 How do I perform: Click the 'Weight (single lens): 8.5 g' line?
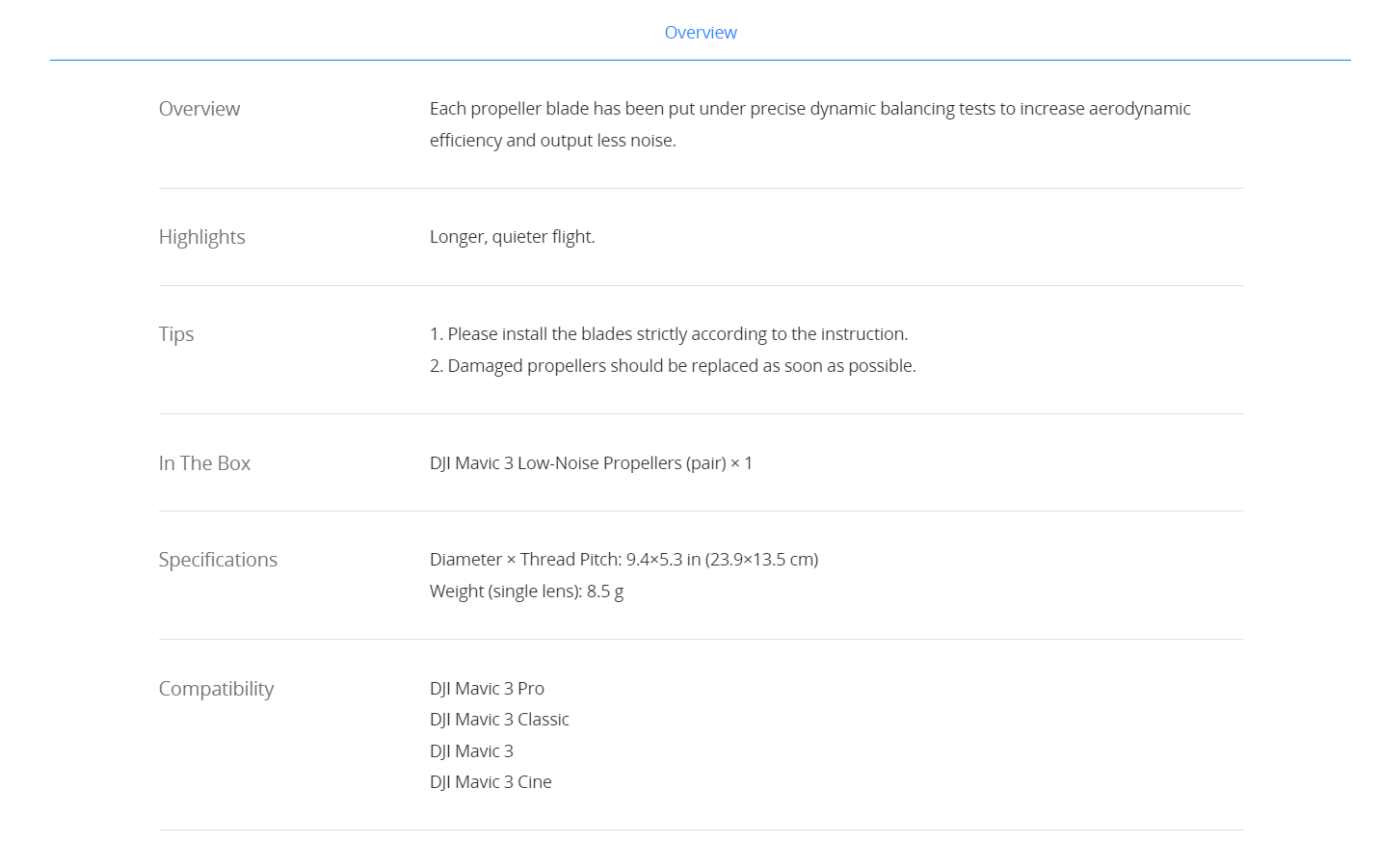(x=527, y=592)
